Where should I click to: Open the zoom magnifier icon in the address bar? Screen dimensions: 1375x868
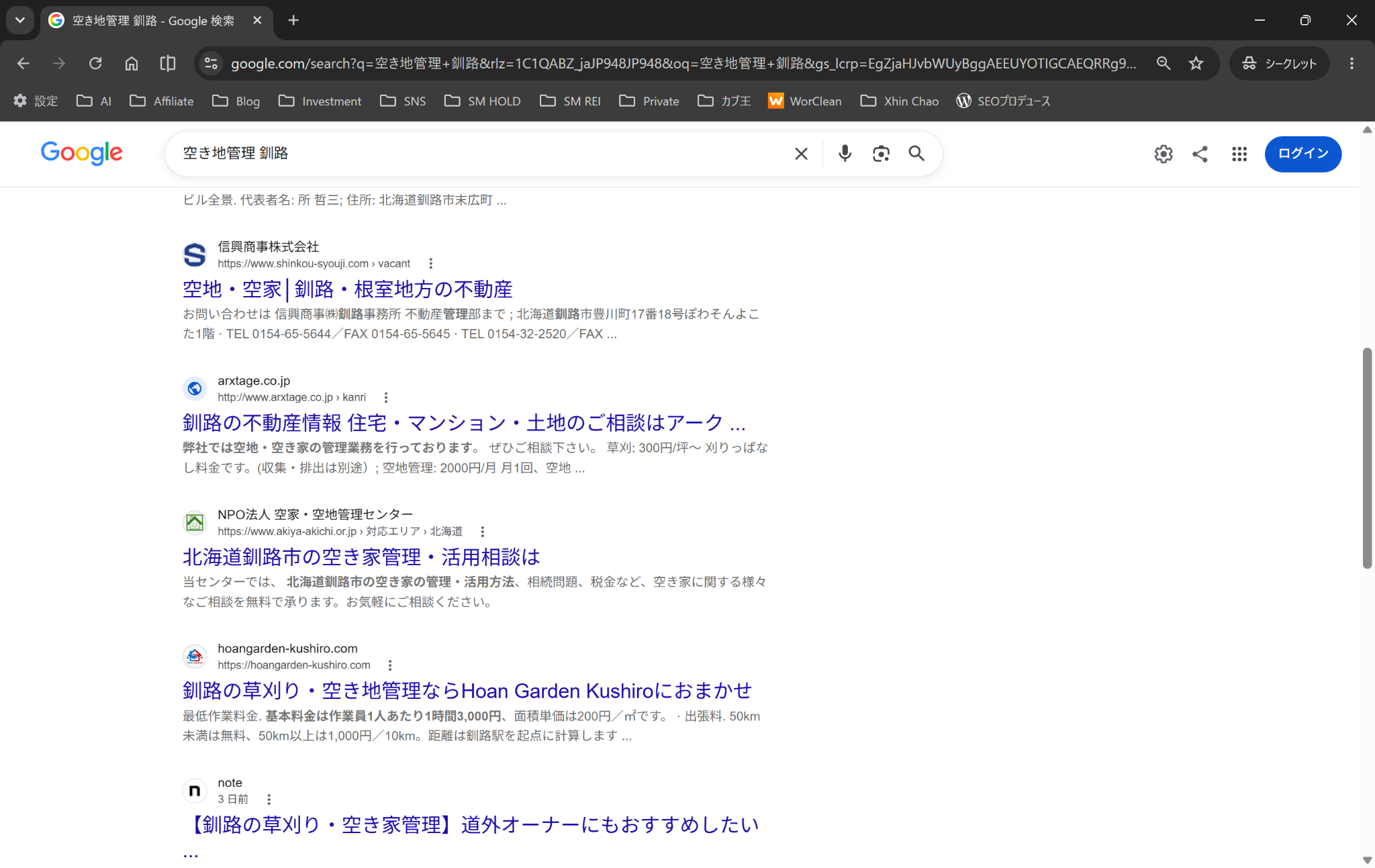click(1164, 63)
